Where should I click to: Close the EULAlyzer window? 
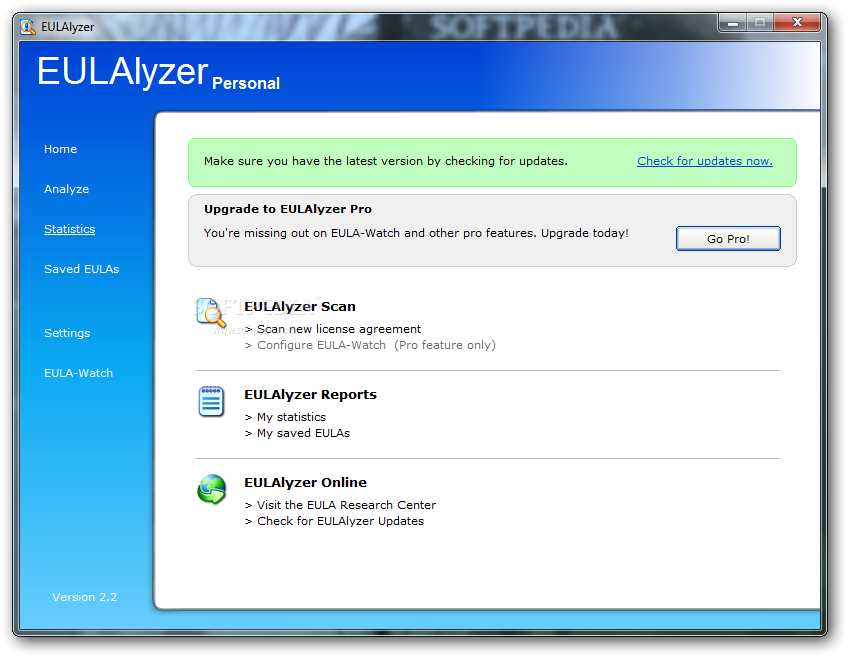[x=797, y=23]
